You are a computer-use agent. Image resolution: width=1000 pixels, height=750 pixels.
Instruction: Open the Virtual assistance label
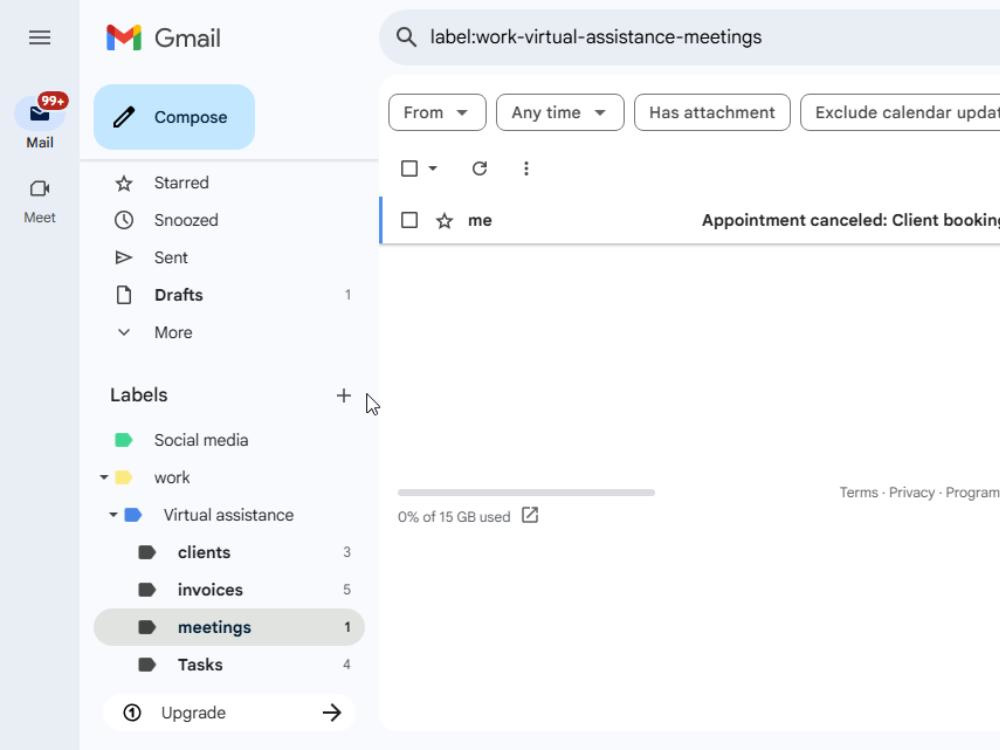(x=228, y=515)
